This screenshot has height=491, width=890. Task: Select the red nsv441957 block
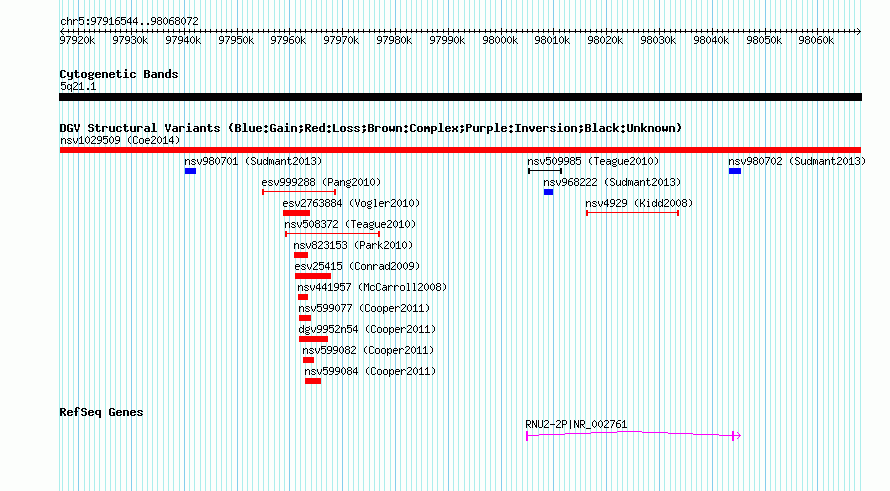303,297
